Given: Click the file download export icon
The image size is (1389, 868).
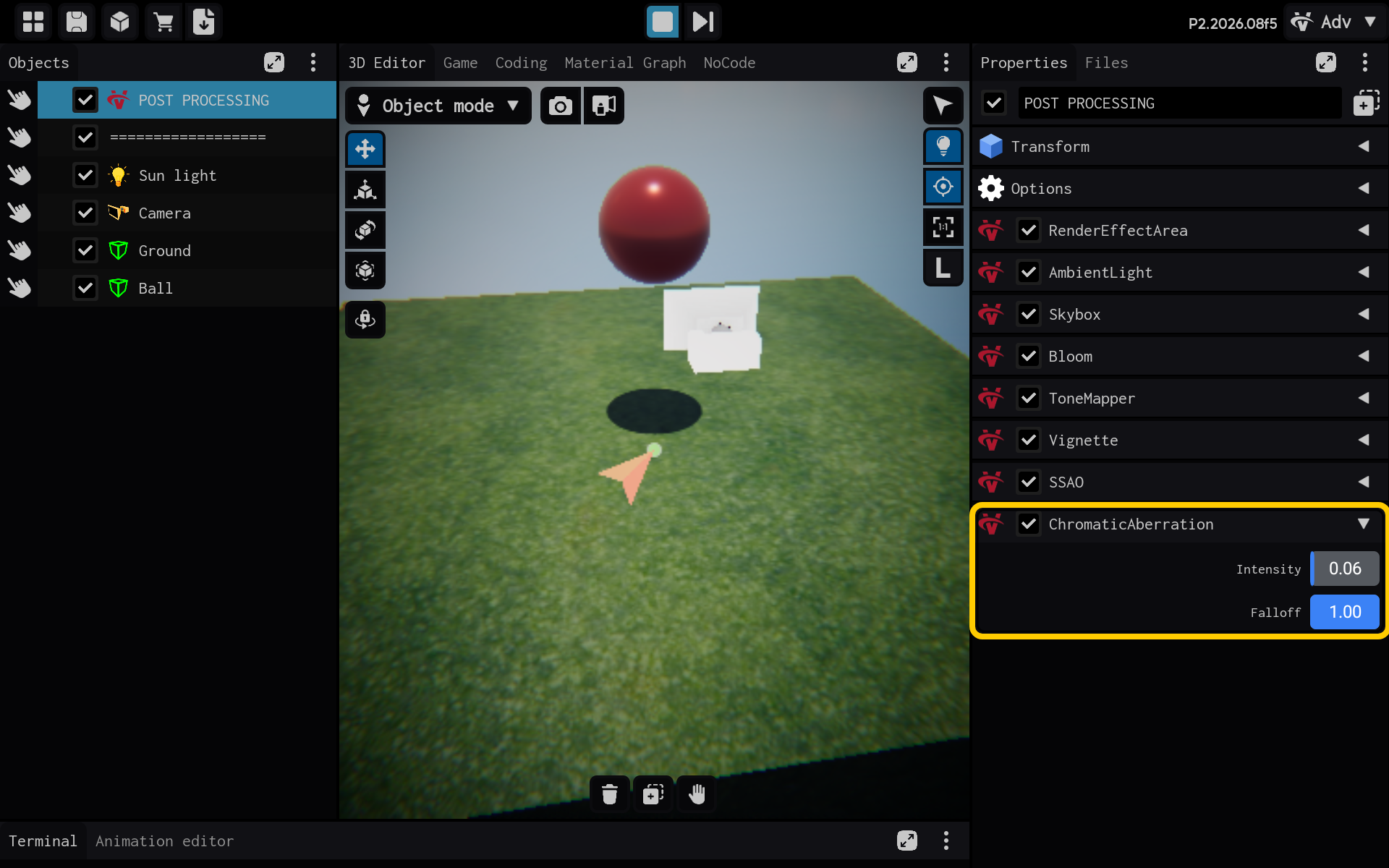Looking at the screenshot, I should point(204,22).
